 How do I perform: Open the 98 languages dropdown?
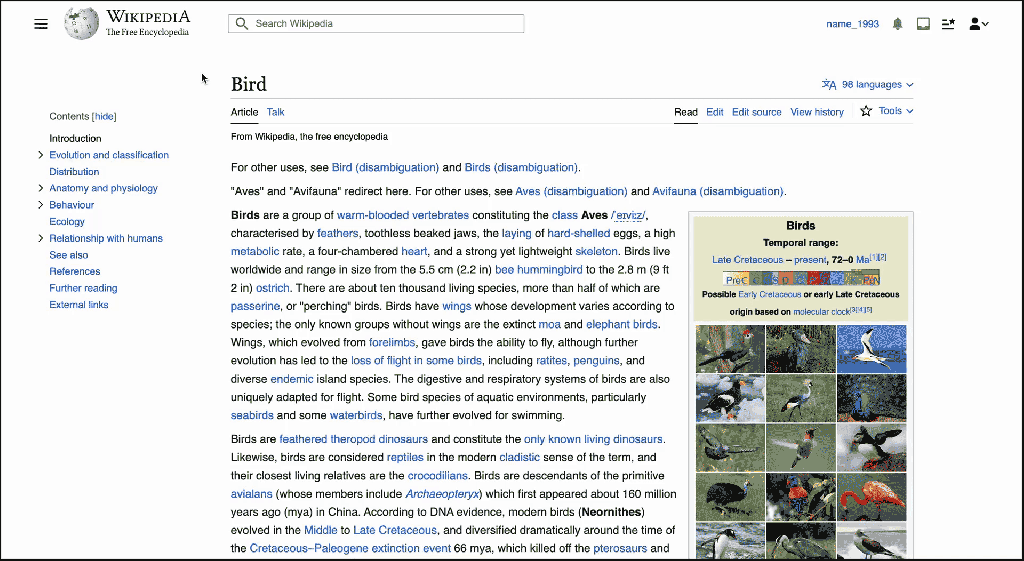coord(867,85)
